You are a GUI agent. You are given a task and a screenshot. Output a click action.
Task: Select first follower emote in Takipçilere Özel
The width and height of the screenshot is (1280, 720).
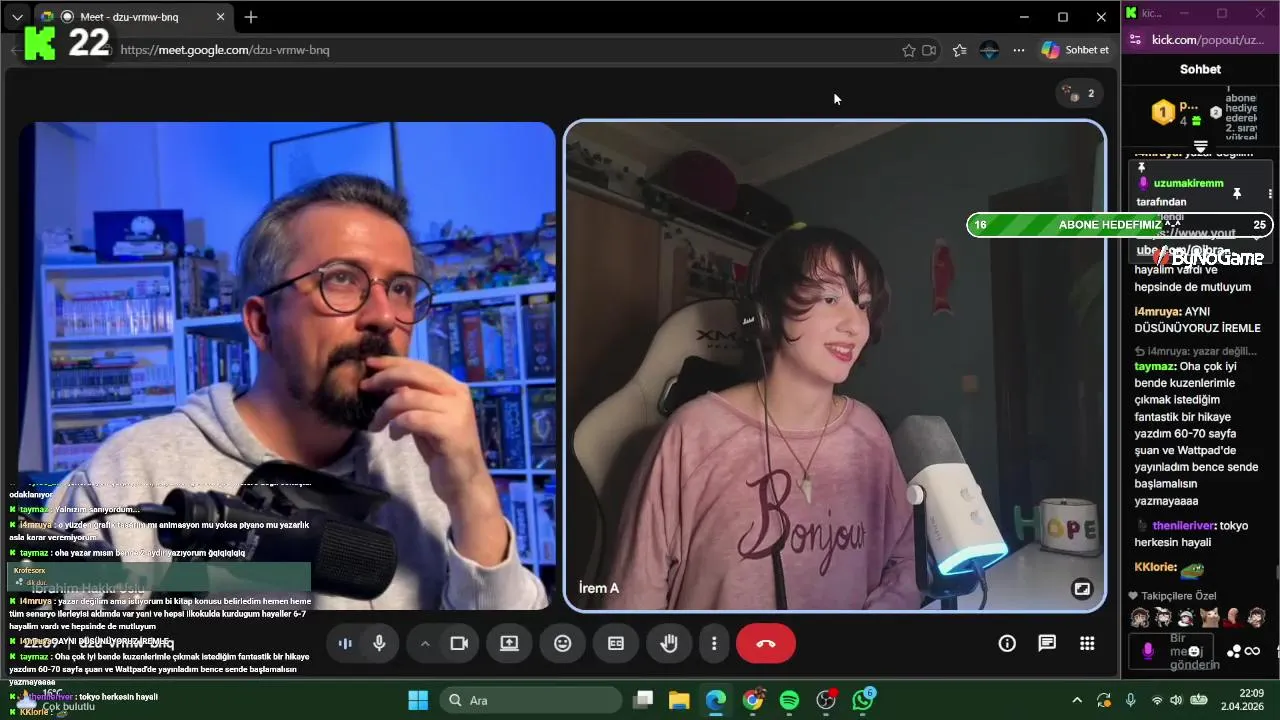click(1139, 617)
